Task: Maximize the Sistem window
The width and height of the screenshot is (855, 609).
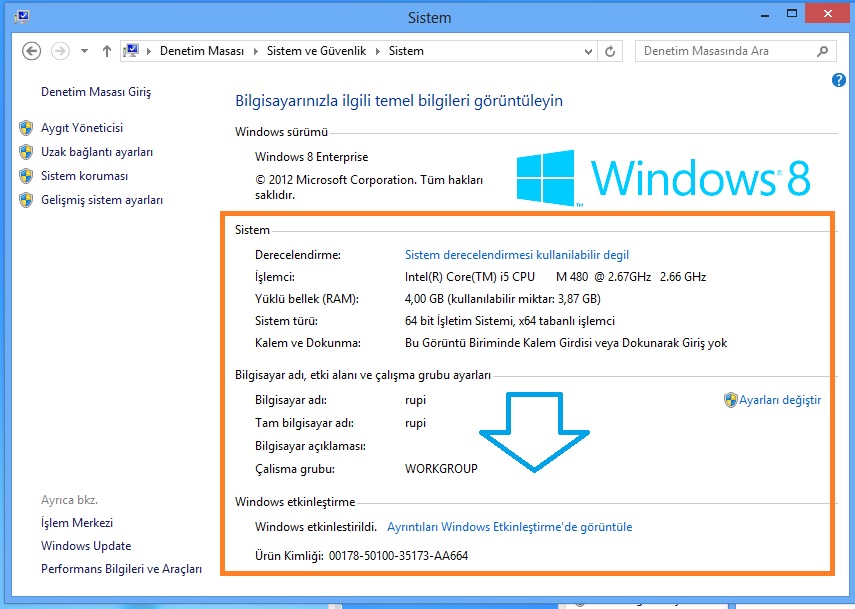Action: 792,14
